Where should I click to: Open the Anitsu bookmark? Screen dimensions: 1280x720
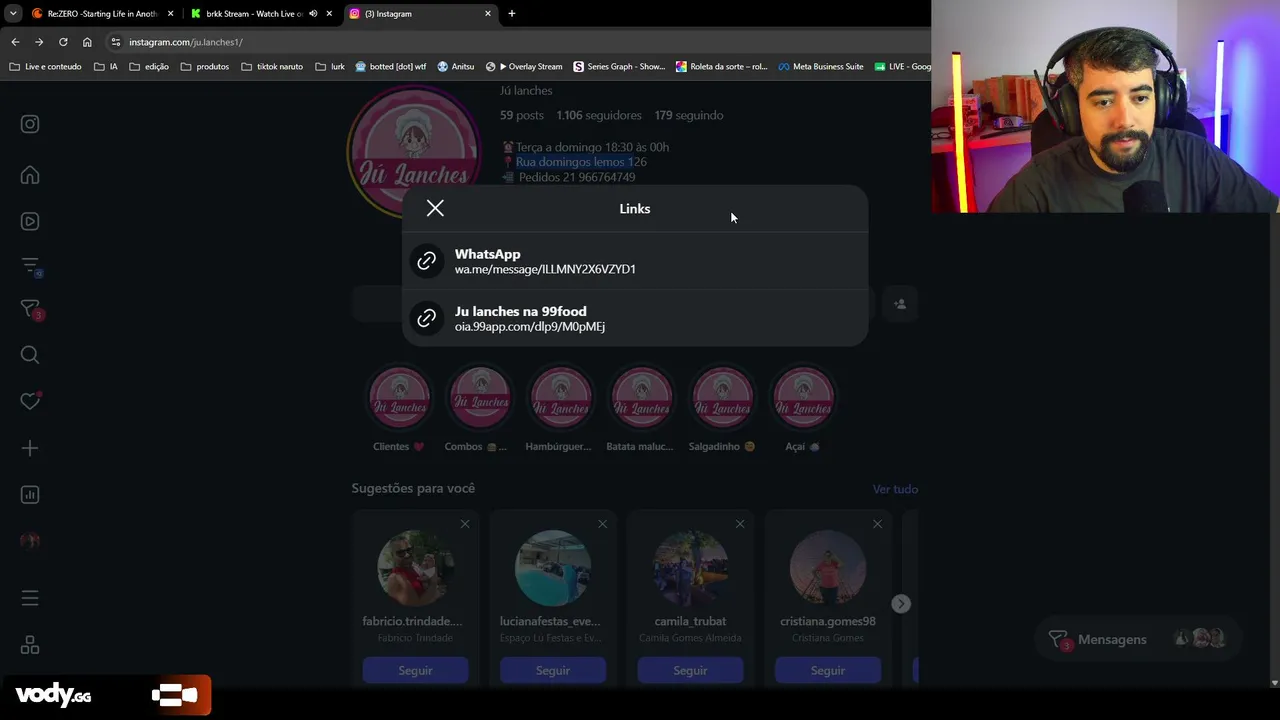coord(456,67)
